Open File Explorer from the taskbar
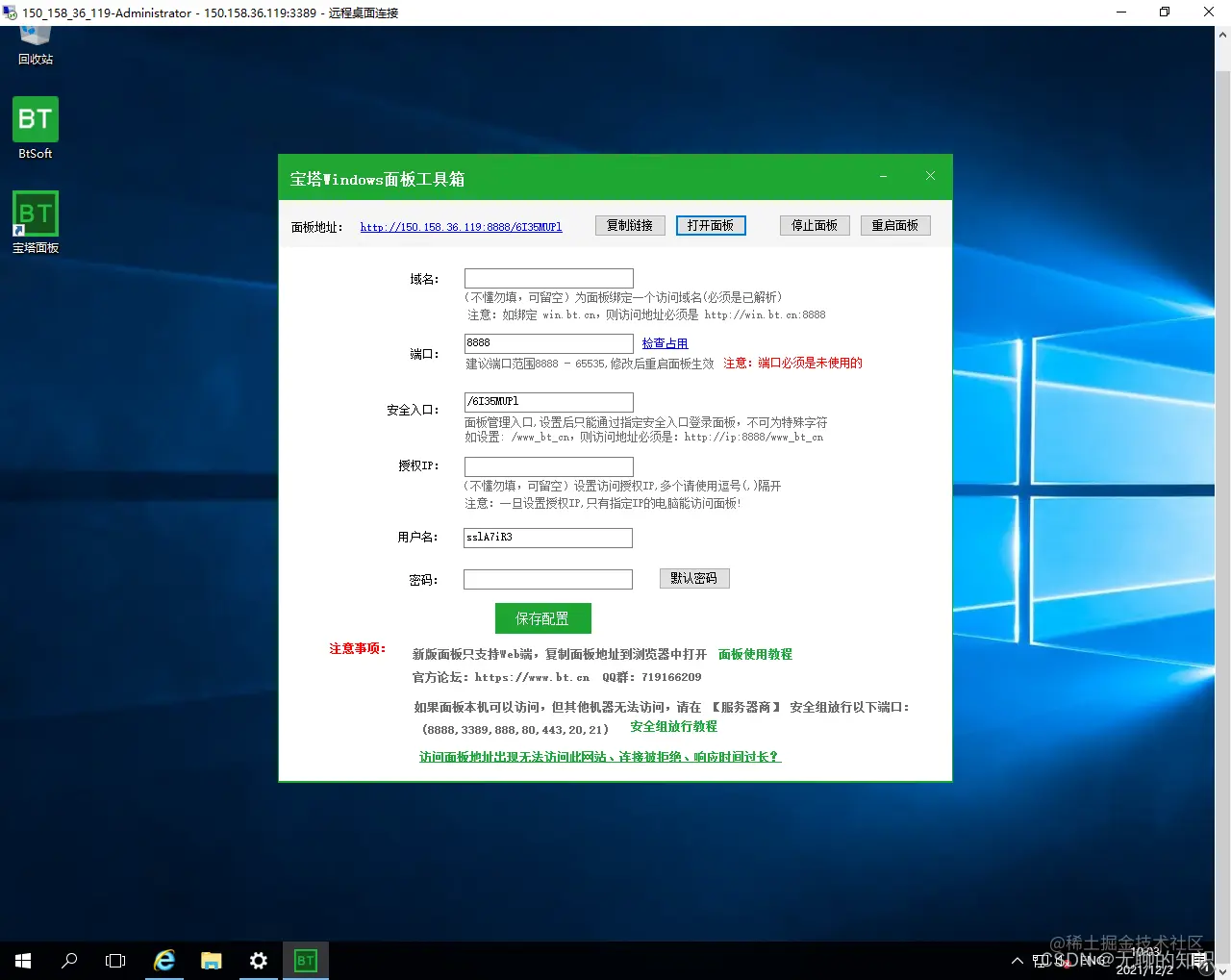Screen dimensions: 1231x980 [x=212, y=960]
